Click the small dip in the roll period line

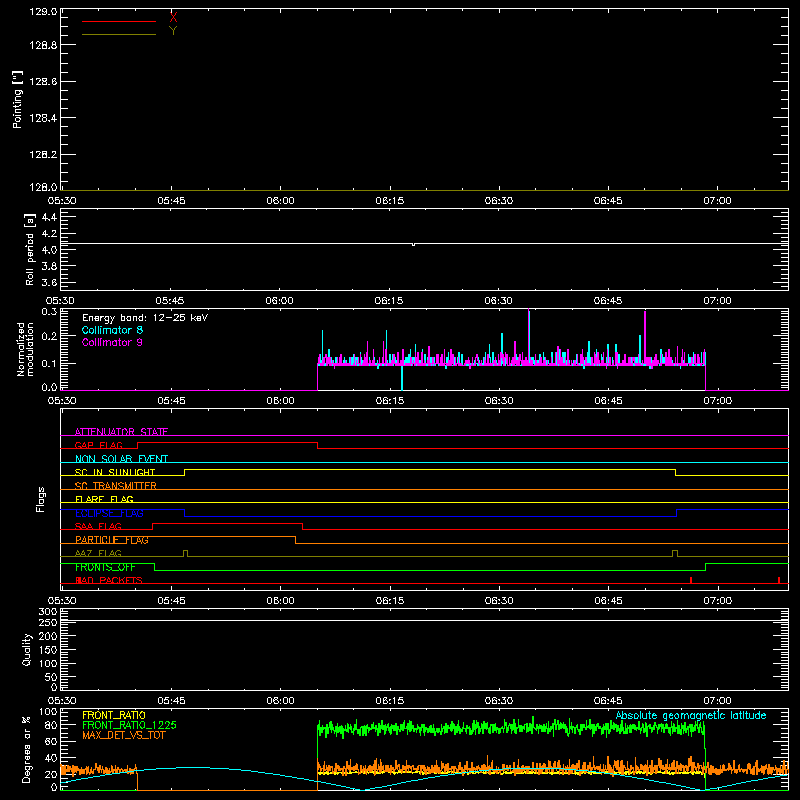point(413,245)
